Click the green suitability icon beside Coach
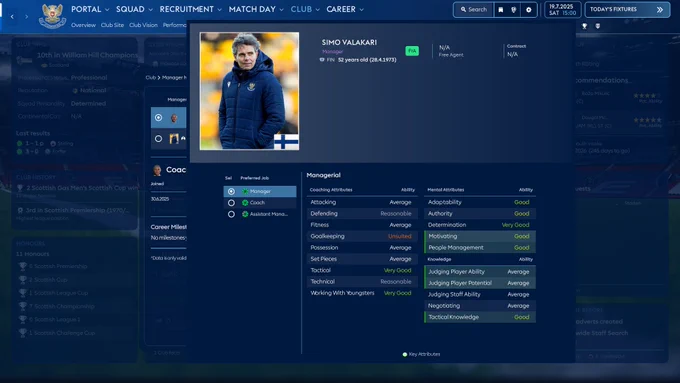The width and height of the screenshot is (680, 383). [x=245, y=203]
